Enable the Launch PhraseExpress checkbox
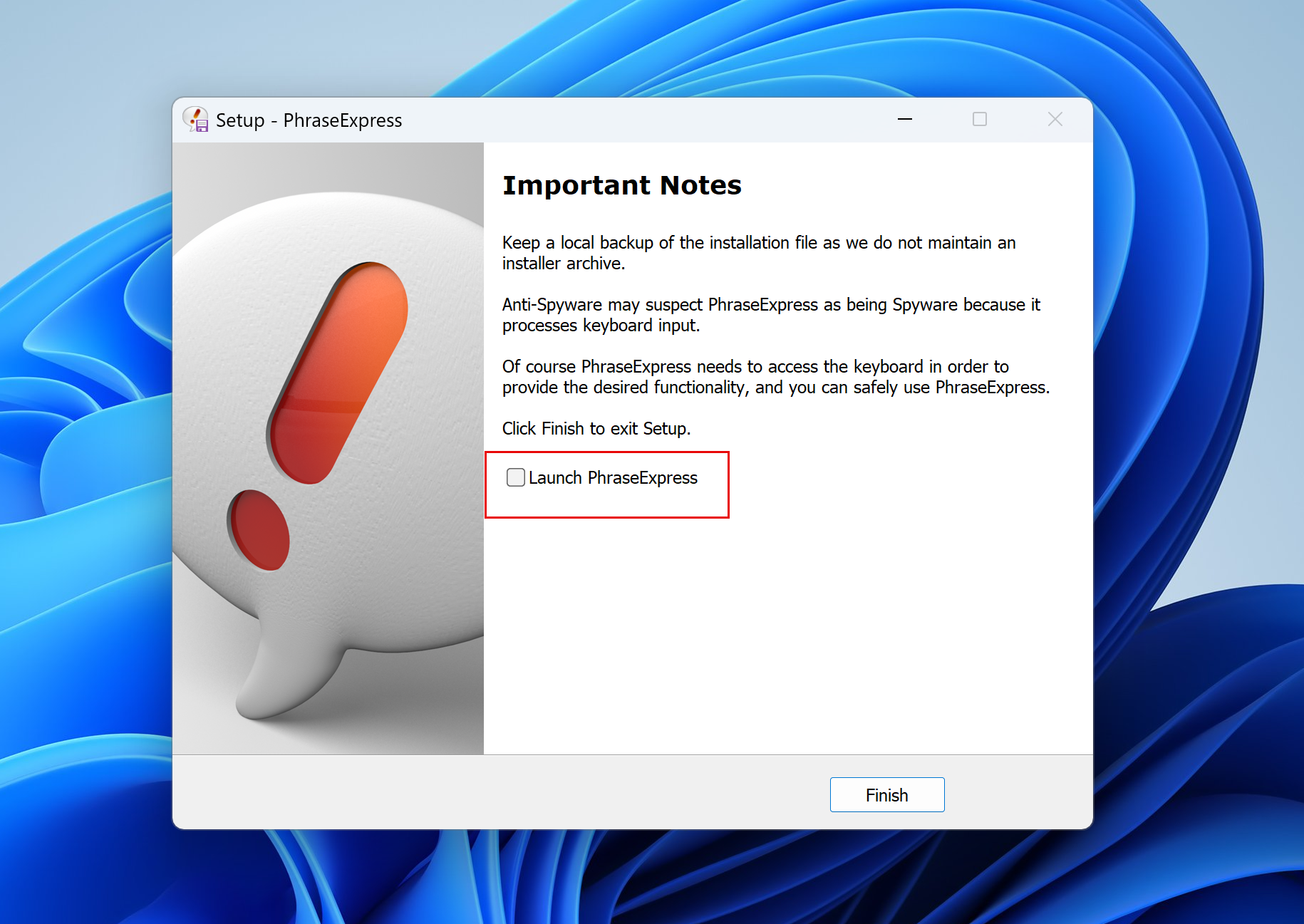This screenshot has height=924, width=1304. 515,477
